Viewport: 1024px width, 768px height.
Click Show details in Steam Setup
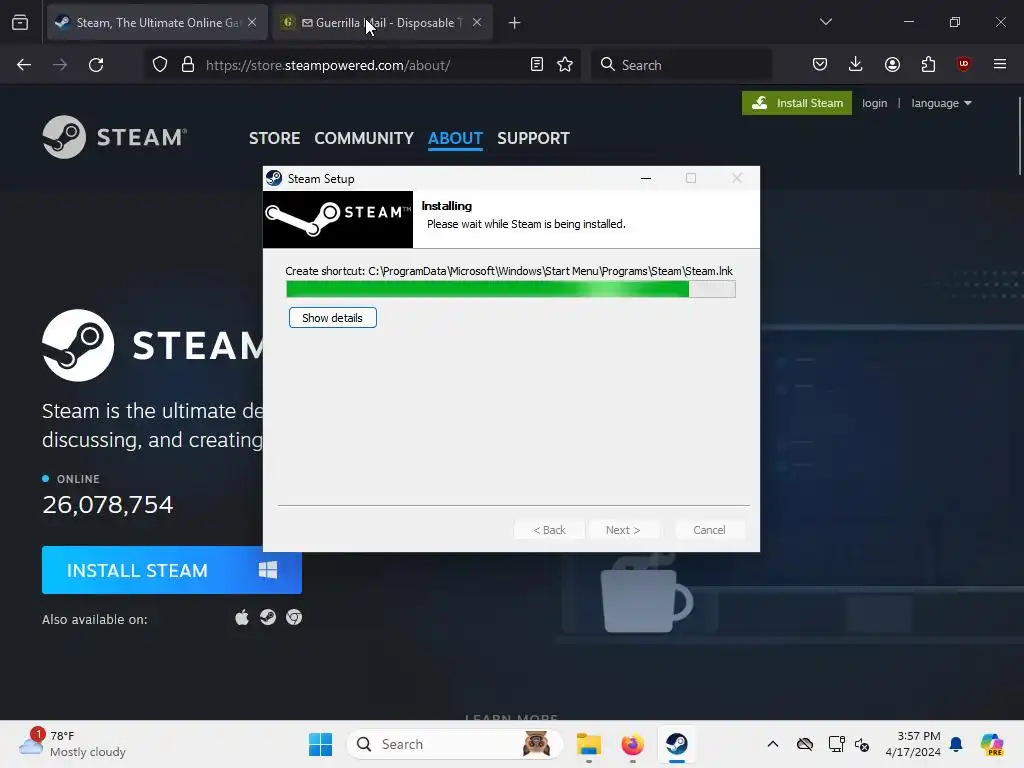tap(332, 318)
